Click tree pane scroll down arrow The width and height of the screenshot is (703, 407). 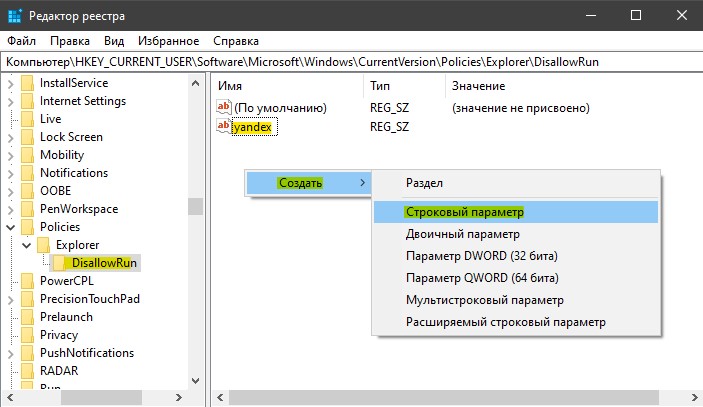195,381
